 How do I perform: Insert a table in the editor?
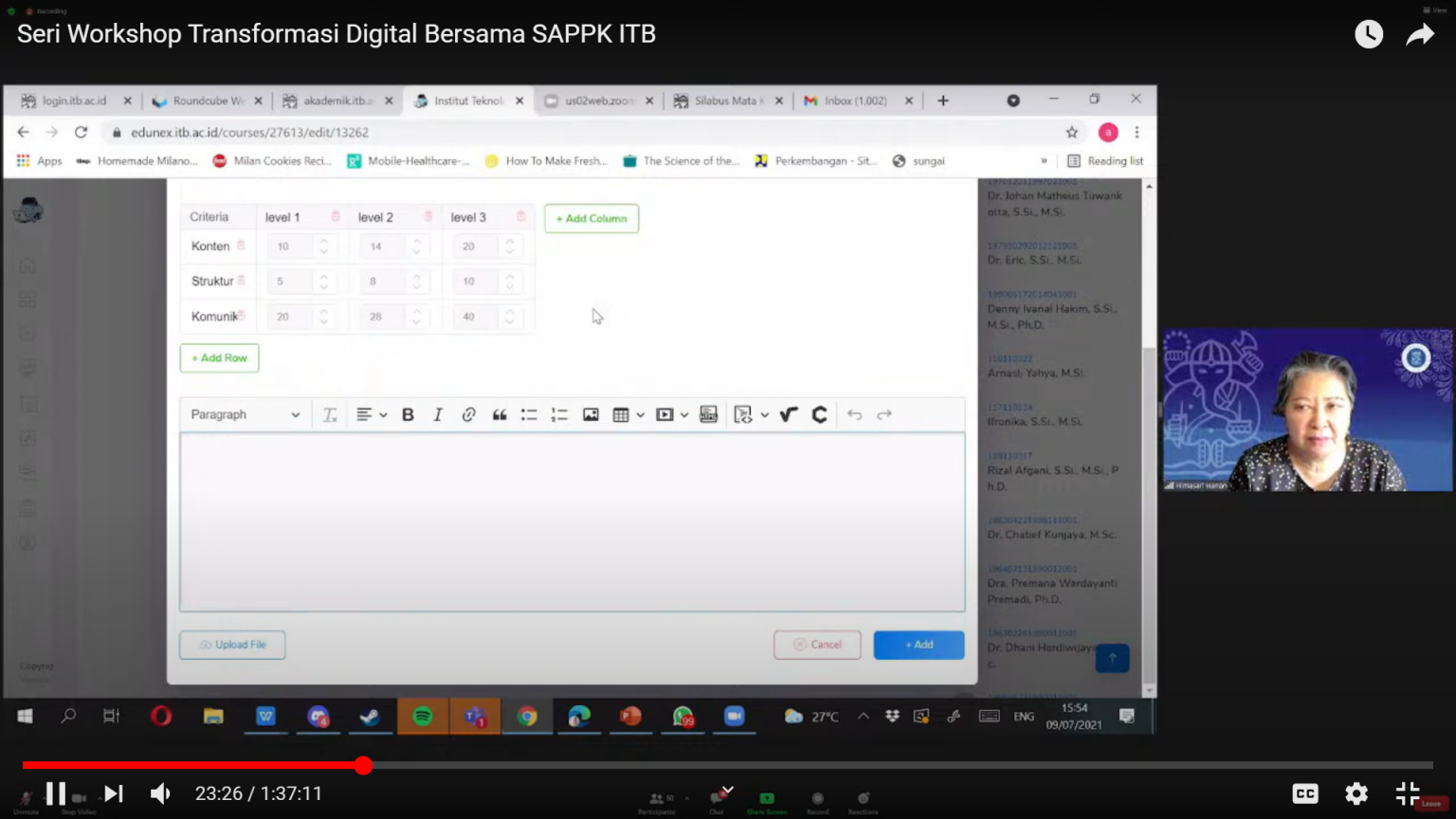[621, 414]
